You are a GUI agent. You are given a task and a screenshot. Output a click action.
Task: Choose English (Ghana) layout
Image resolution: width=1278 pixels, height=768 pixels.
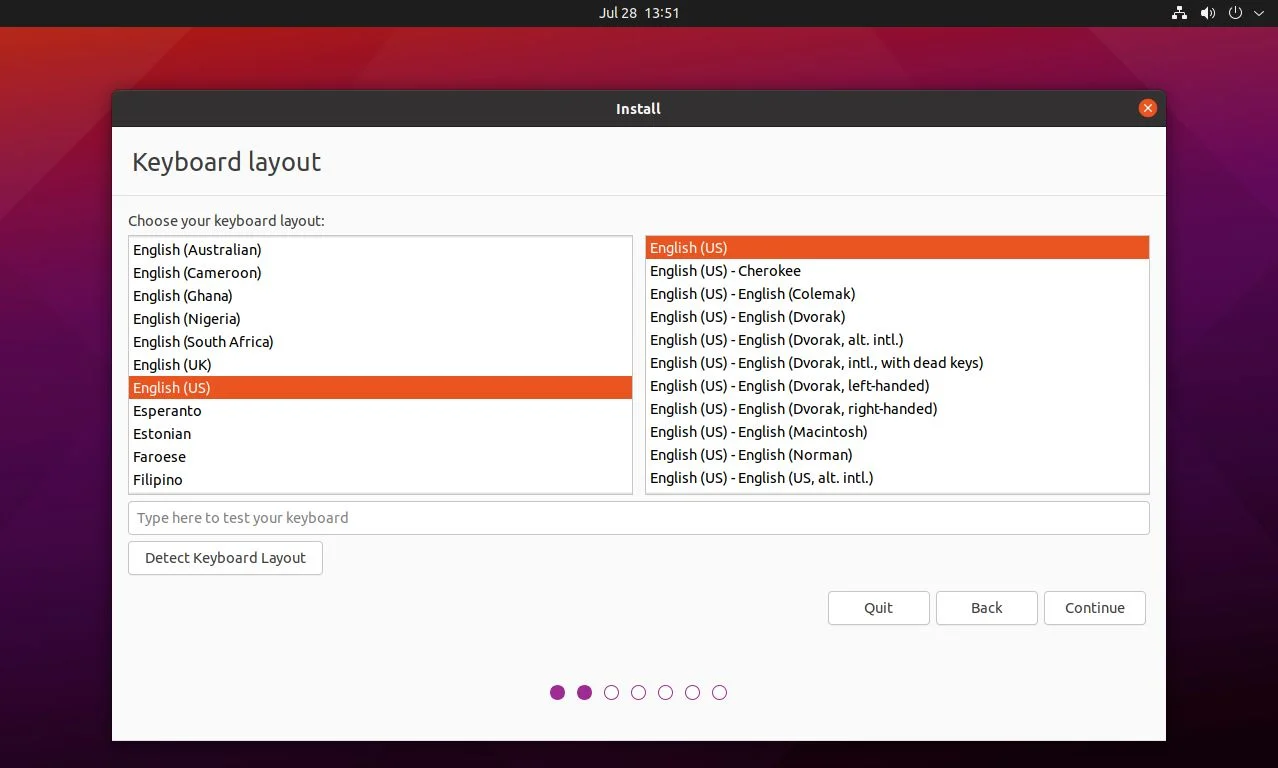[x=380, y=296]
